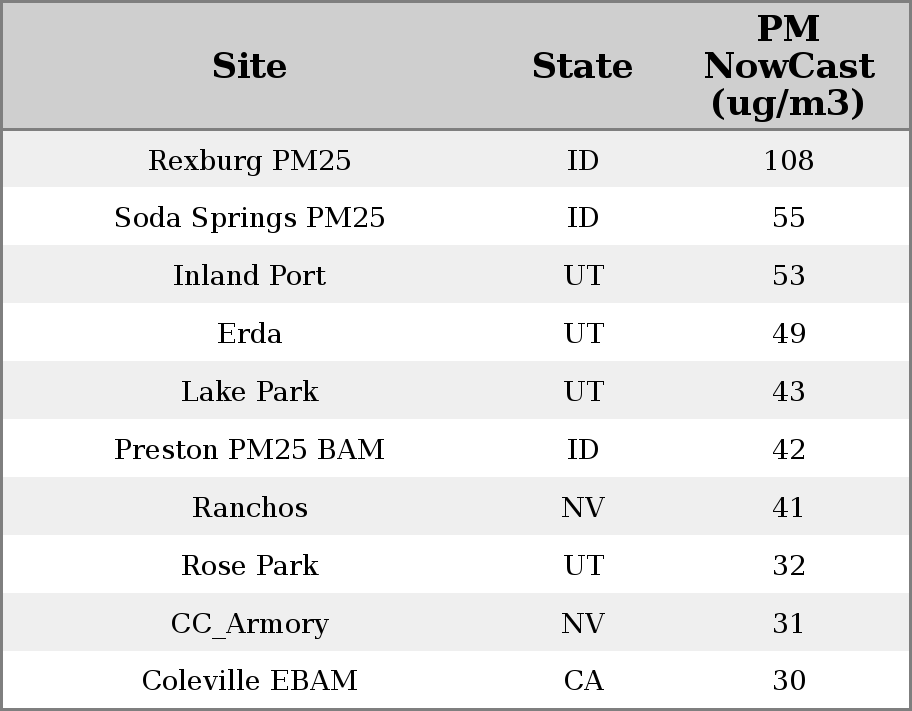Select the Erda site row
Image resolution: width=912 pixels, height=711 pixels.
point(249,334)
